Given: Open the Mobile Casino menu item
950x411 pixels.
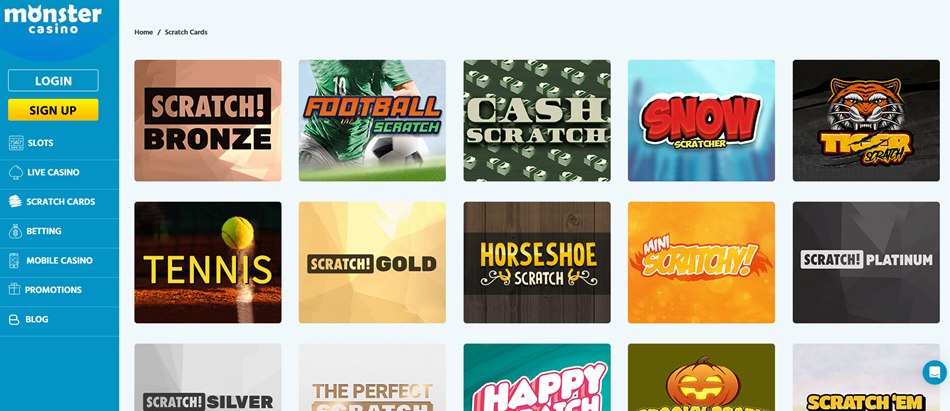Looking at the screenshot, I should [x=59, y=260].
